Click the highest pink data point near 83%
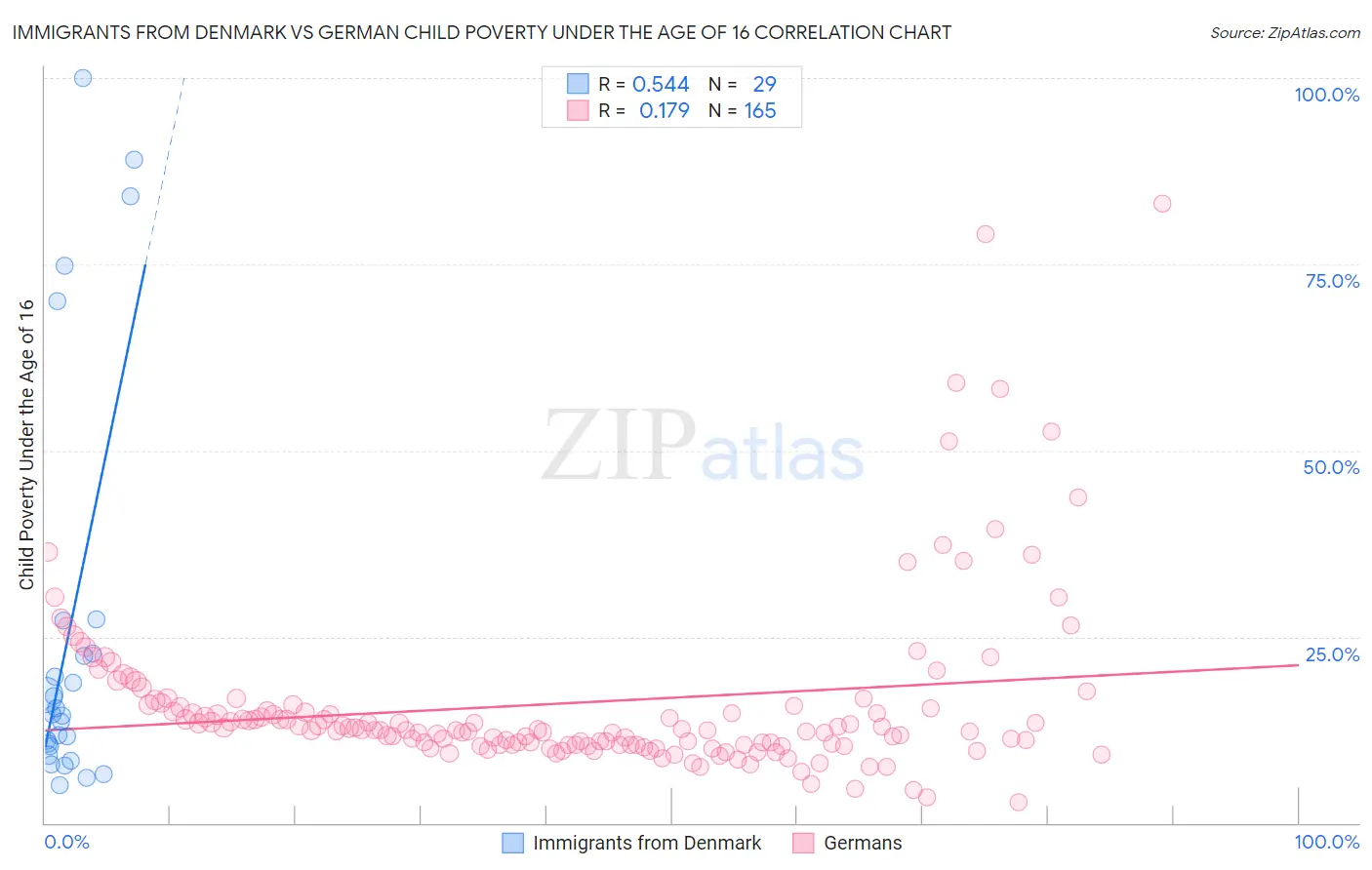 [x=1161, y=204]
